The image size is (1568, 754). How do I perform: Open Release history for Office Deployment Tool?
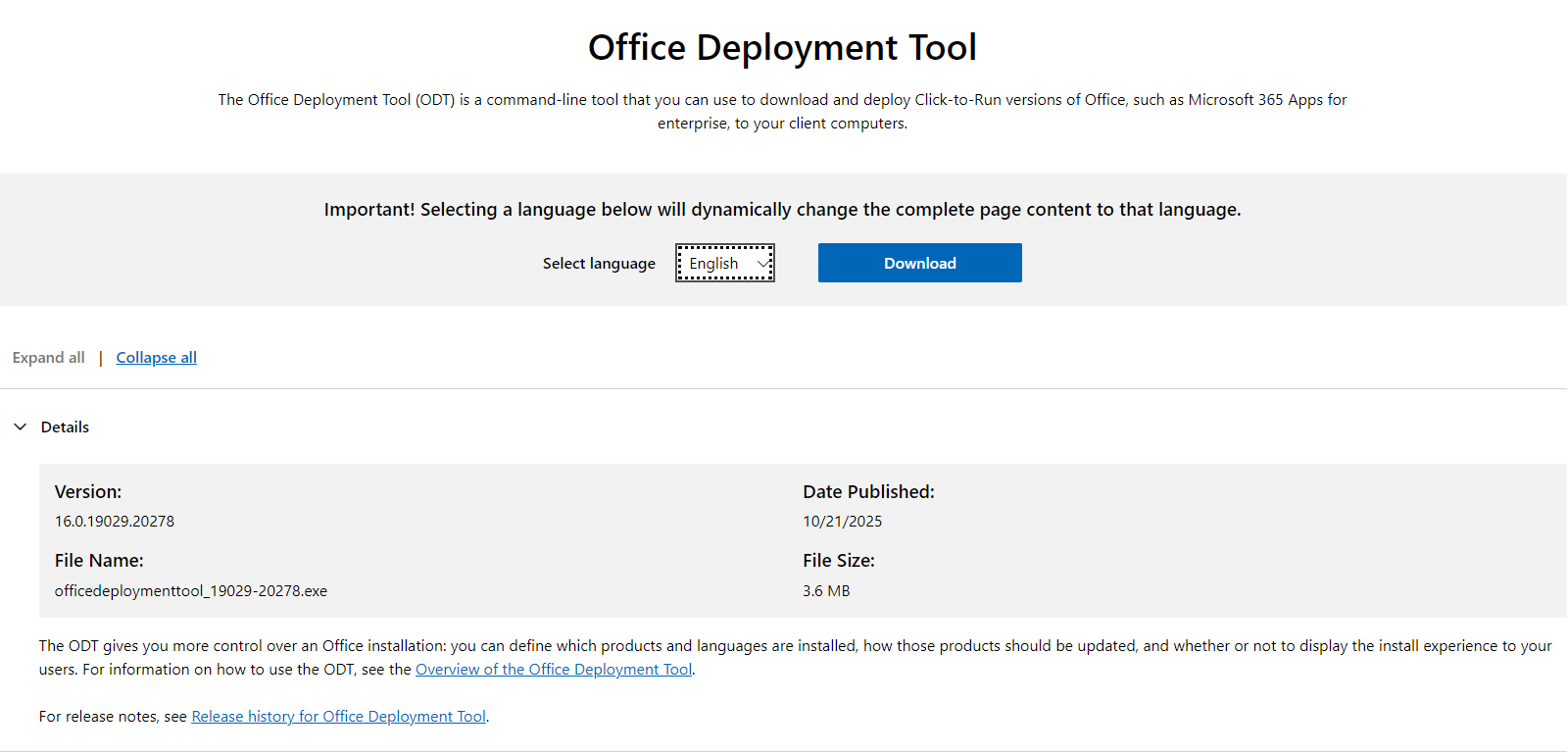point(338,717)
